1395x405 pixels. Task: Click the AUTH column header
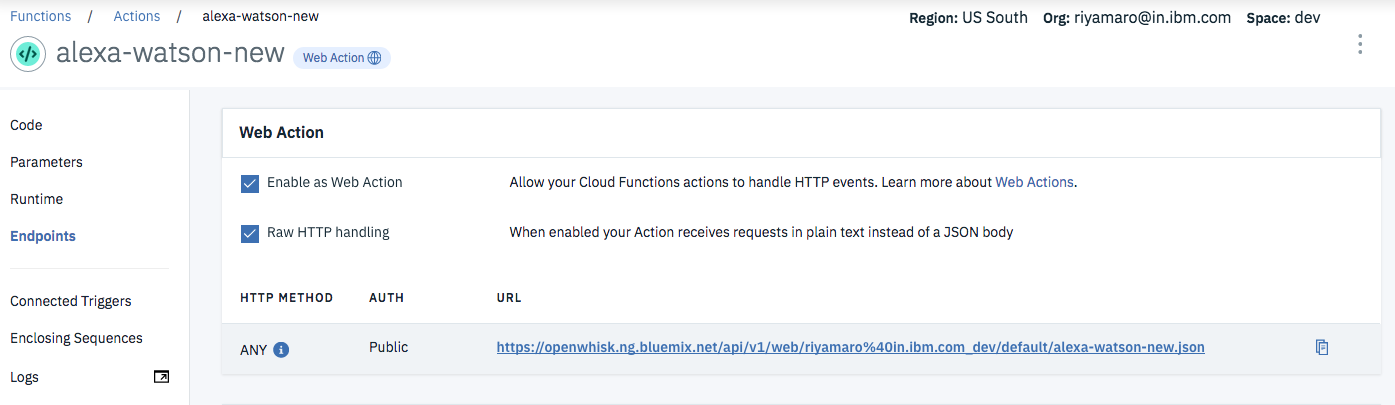(386, 298)
